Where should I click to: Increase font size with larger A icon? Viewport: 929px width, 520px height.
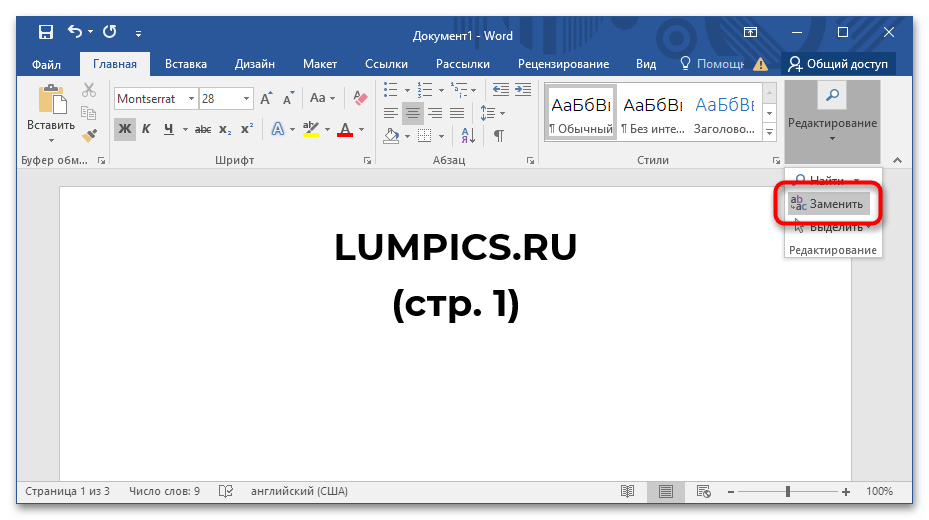point(267,98)
